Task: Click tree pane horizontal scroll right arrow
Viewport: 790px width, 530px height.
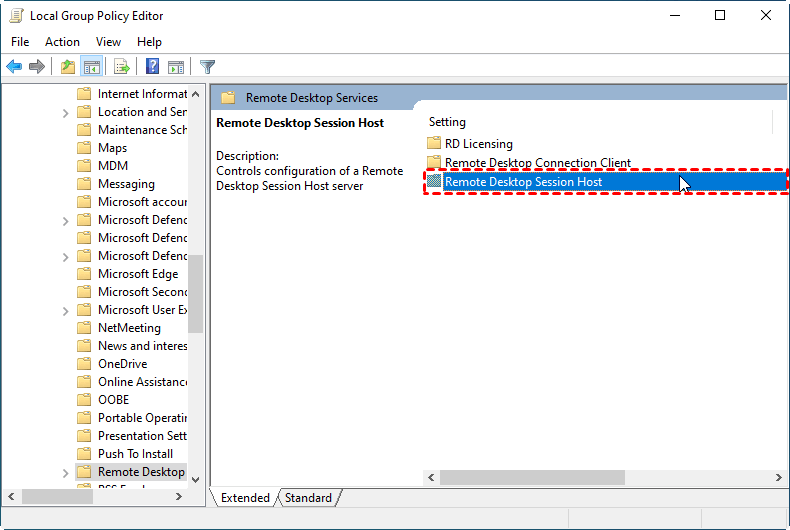Action: click(x=178, y=497)
